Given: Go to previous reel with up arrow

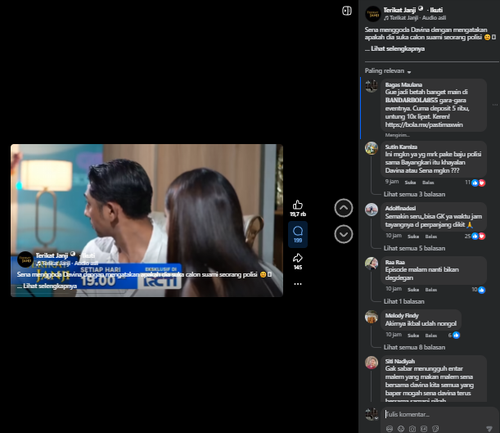Looking at the screenshot, I should coord(343,208).
